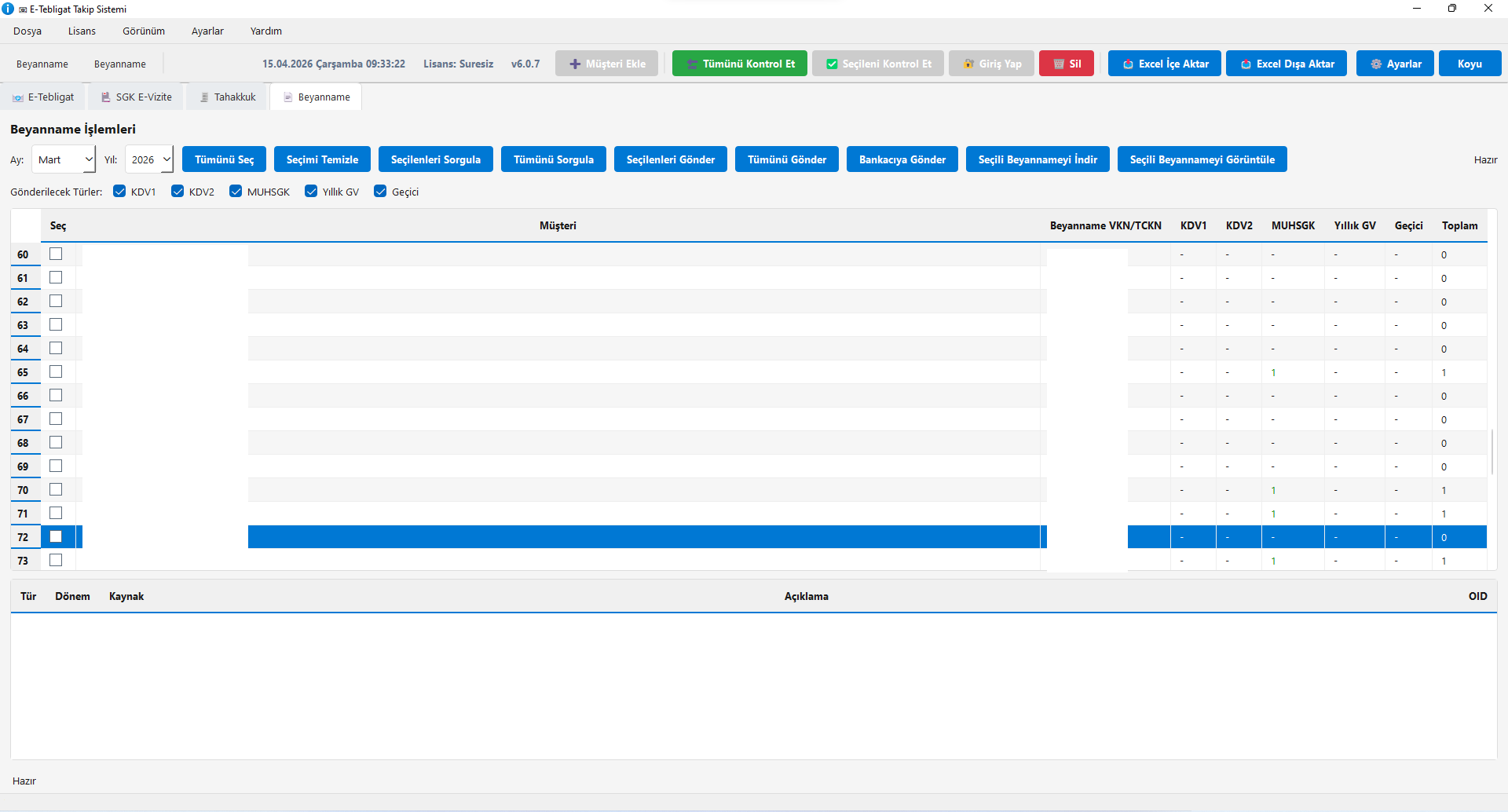Disable the MUHSGK checkbox
The image size is (1508, 812).
(236, 192)
